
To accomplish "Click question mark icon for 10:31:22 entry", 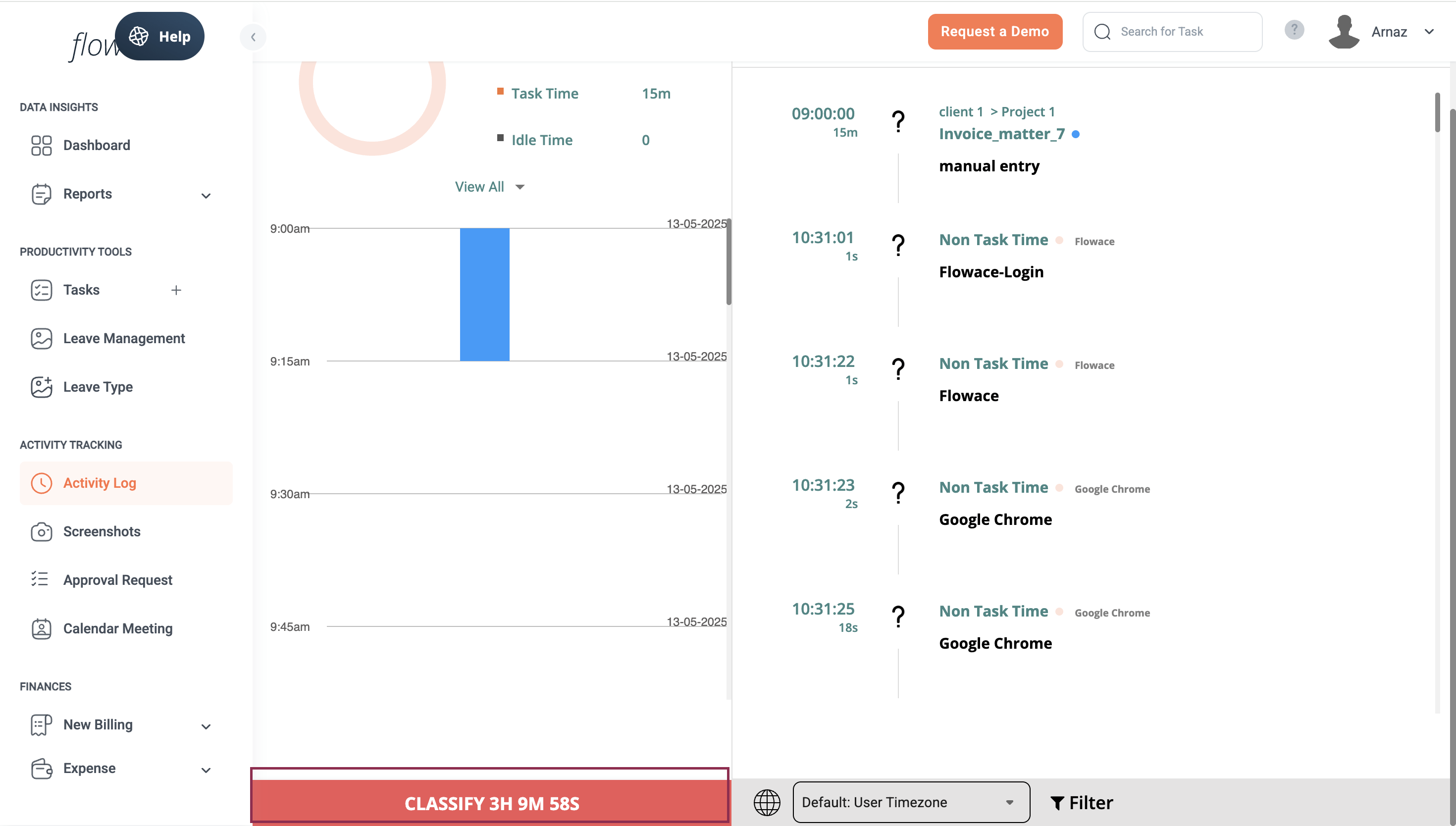I will click(898, 368).
